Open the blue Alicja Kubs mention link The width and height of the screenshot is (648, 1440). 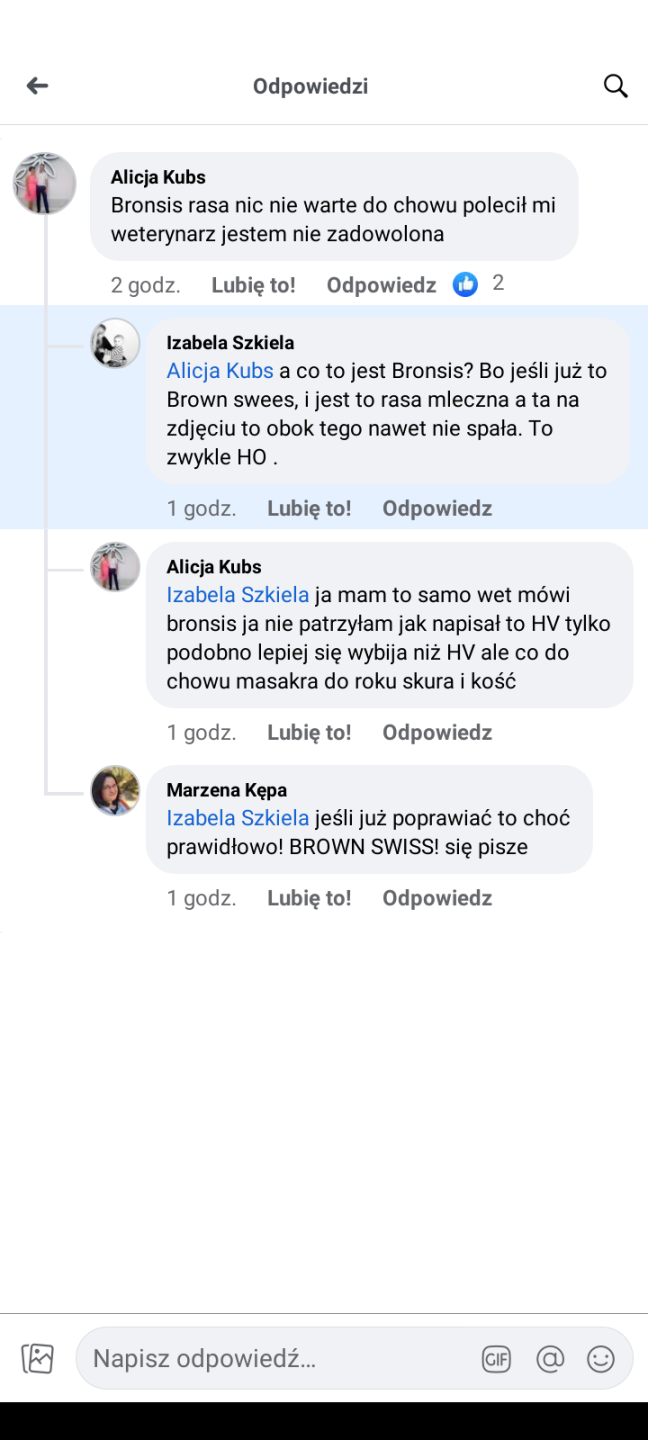pyautogui.click(x=220, y=371)
